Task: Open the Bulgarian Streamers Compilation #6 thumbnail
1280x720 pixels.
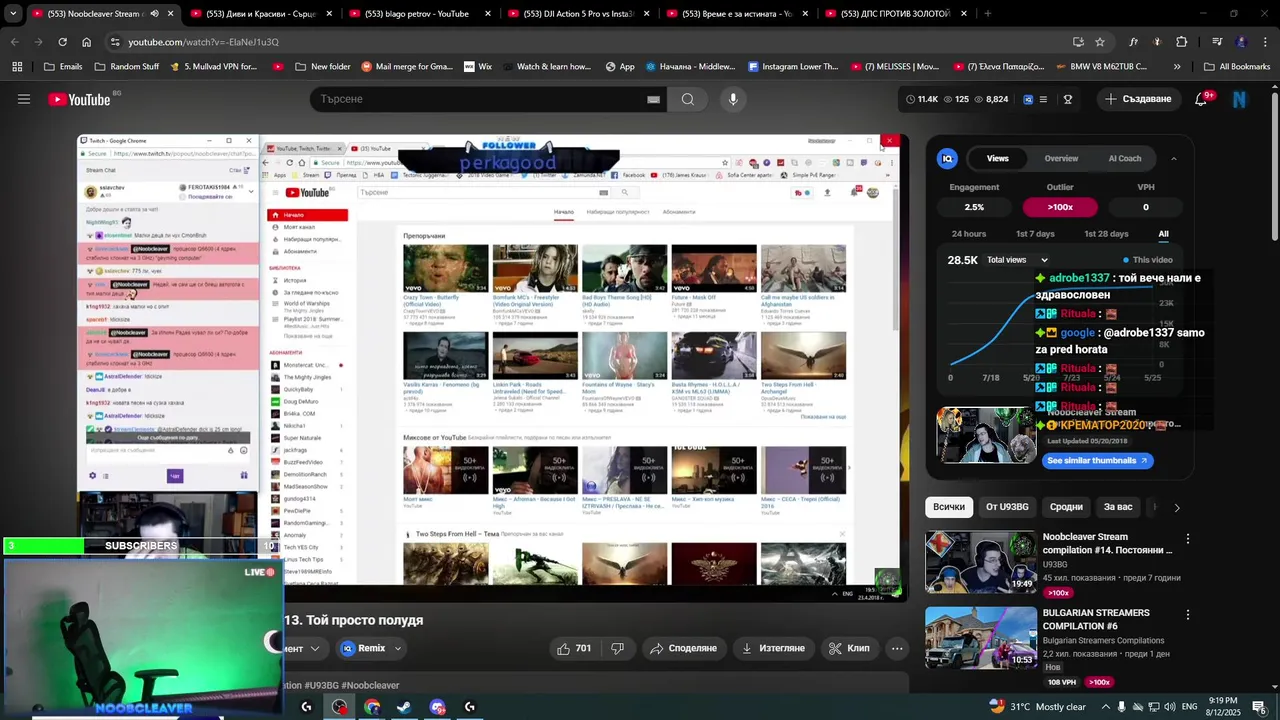Action: [981, 638]
